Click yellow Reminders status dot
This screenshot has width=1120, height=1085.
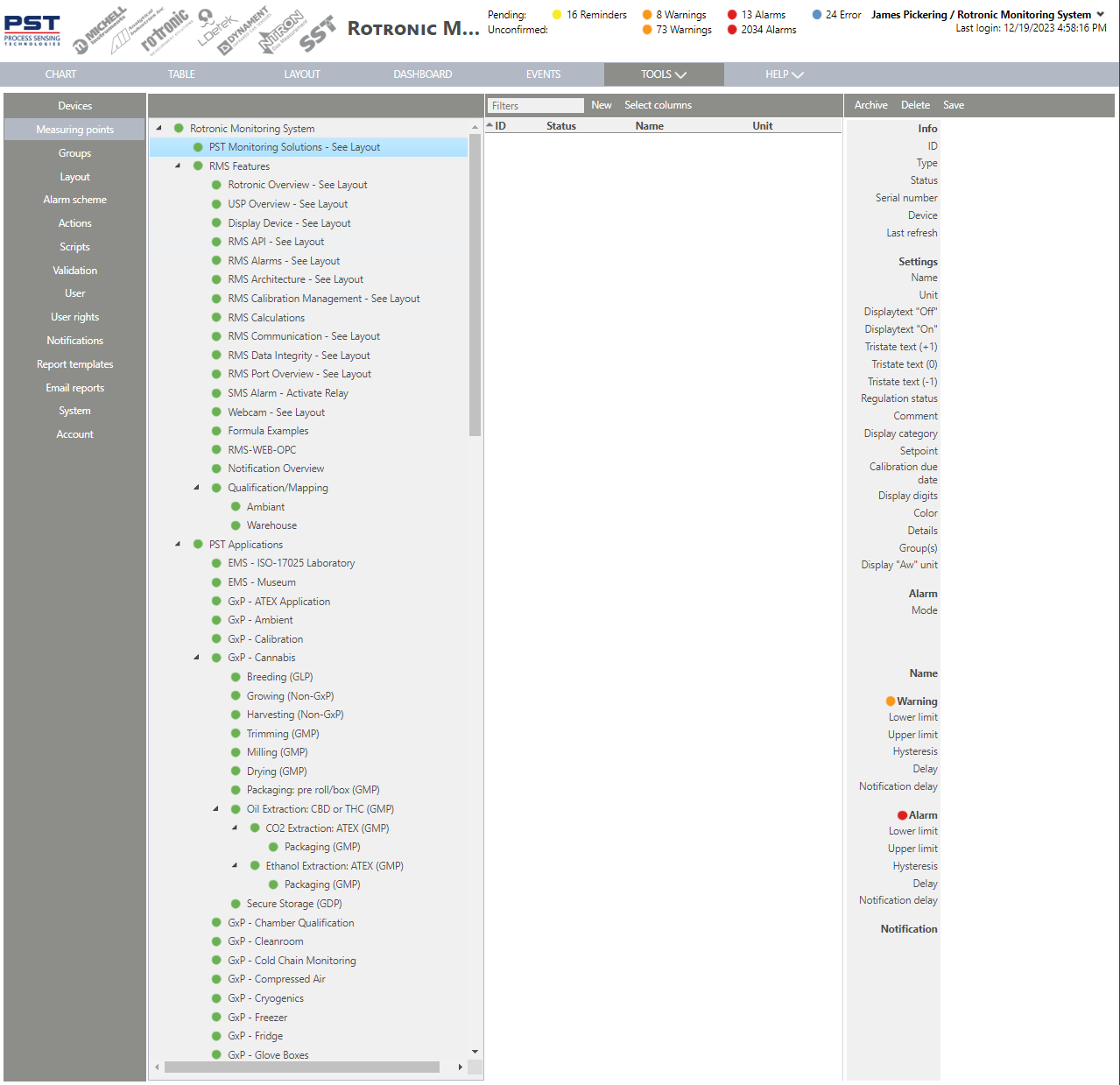[557, 15]
